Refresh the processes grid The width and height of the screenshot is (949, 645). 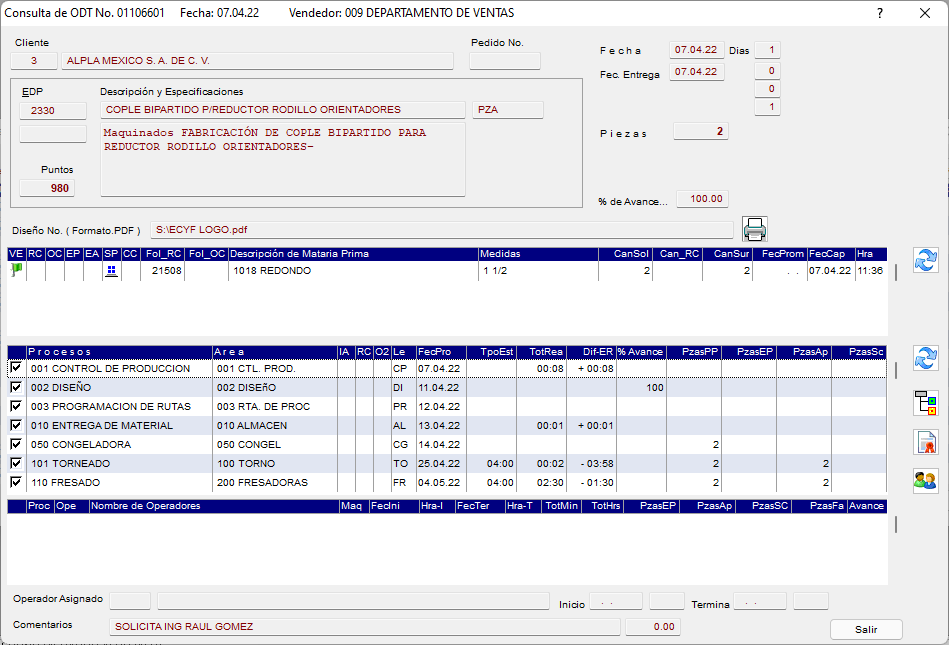(x=926, y=358)
